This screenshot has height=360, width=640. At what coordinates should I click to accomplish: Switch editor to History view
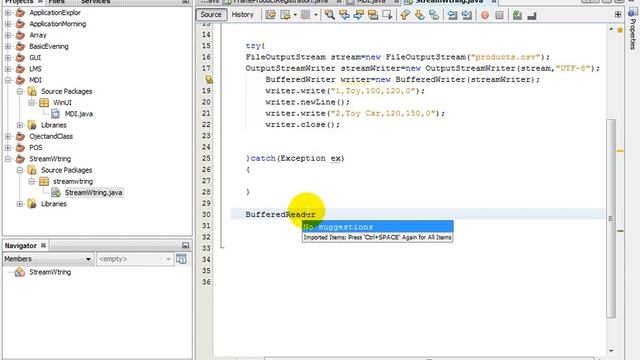click(242, 15)
